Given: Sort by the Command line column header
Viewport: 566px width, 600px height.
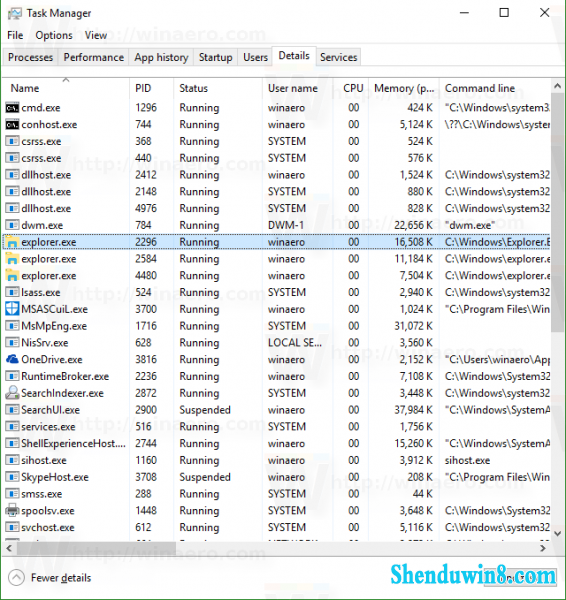Looking at the screenshot, I should [x=495, y=88].
